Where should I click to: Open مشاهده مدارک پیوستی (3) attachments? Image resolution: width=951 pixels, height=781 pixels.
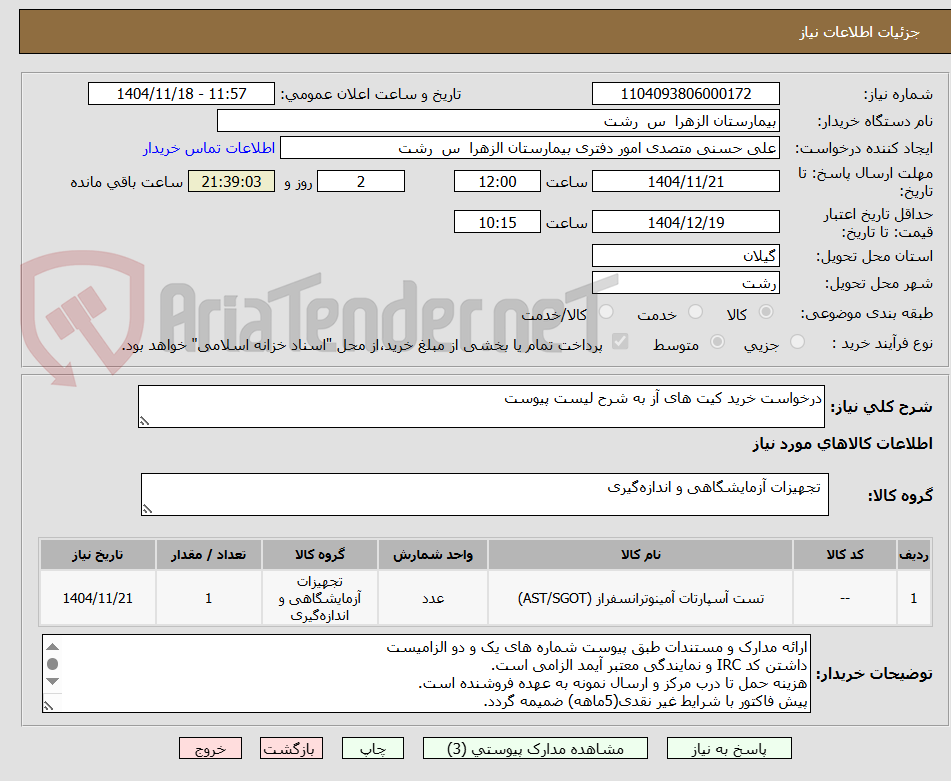coord(535,748)
